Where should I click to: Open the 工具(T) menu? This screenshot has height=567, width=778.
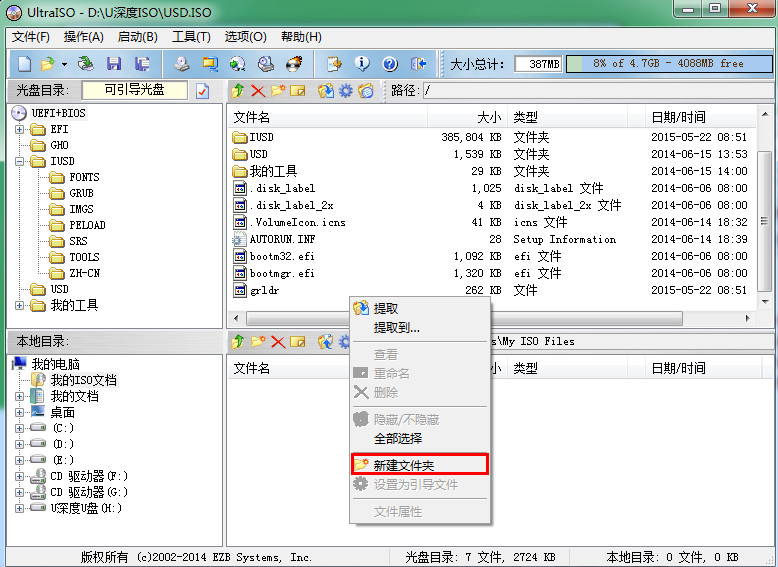pos(191,37)
